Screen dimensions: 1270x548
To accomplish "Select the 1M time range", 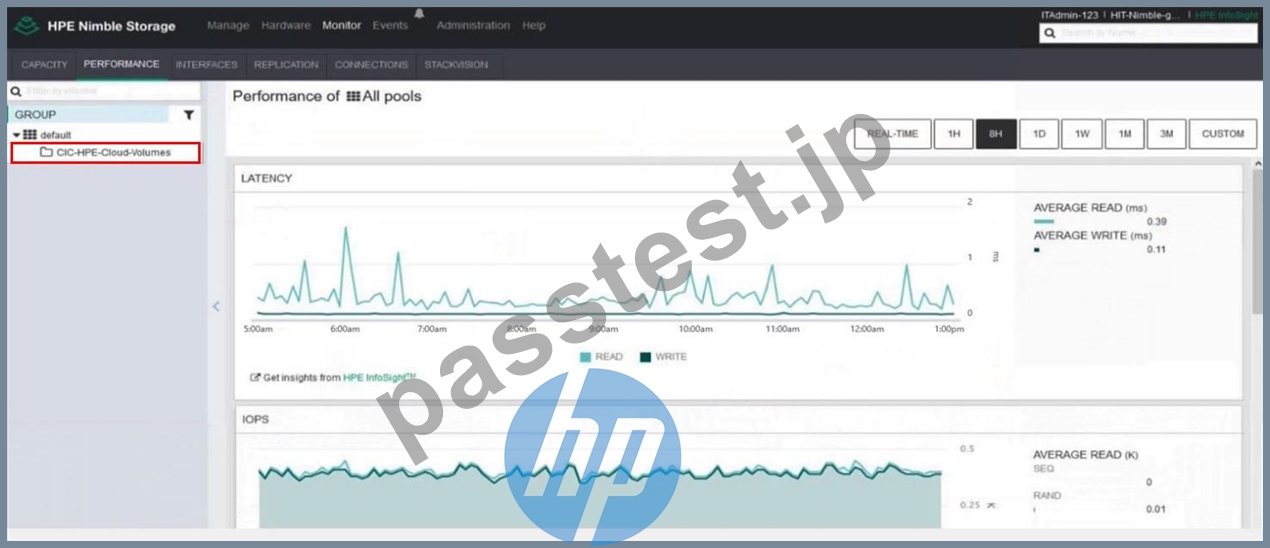I will (1125, 134).
